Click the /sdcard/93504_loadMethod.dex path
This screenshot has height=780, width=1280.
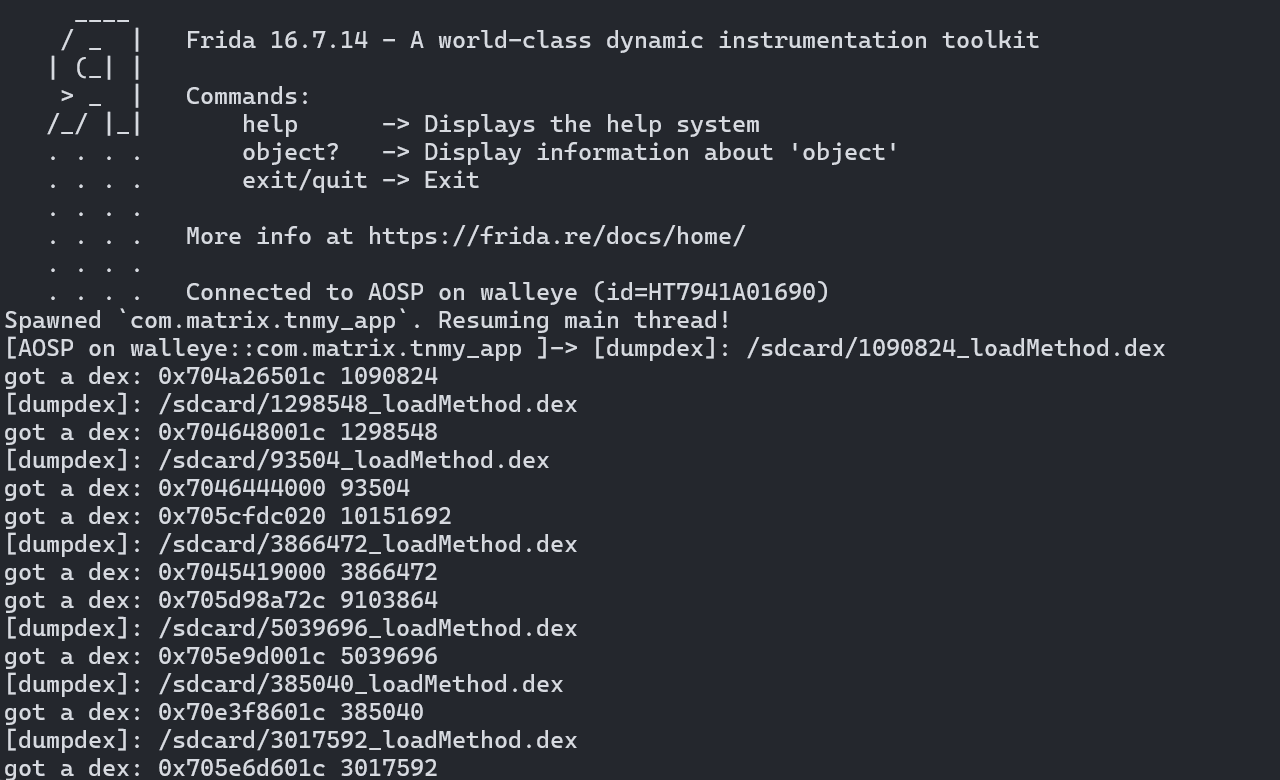point(354,460)
